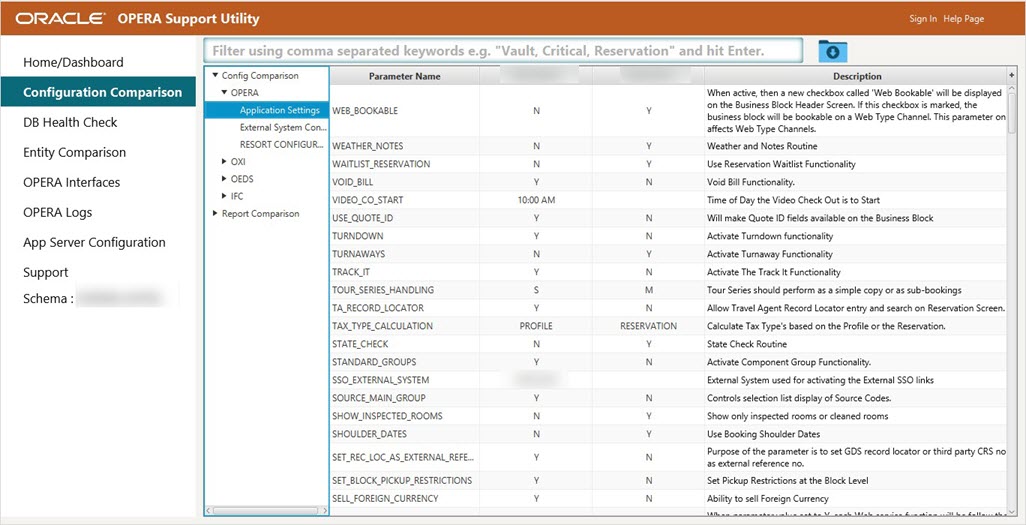Click the plus icon beside Description header
The height and width of the screenshot is (525, 1026).
[1011, 76]
